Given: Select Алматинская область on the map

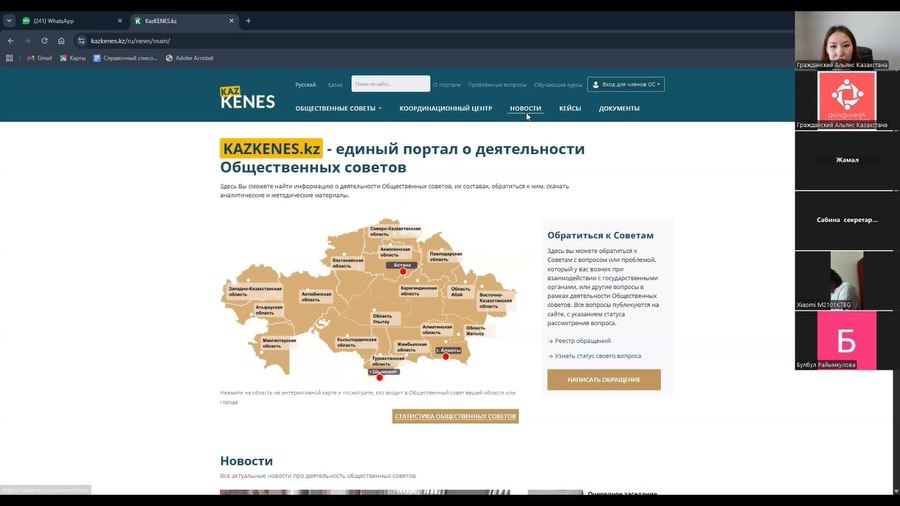Looking at the screenshot, I should (x=437, y=329).
